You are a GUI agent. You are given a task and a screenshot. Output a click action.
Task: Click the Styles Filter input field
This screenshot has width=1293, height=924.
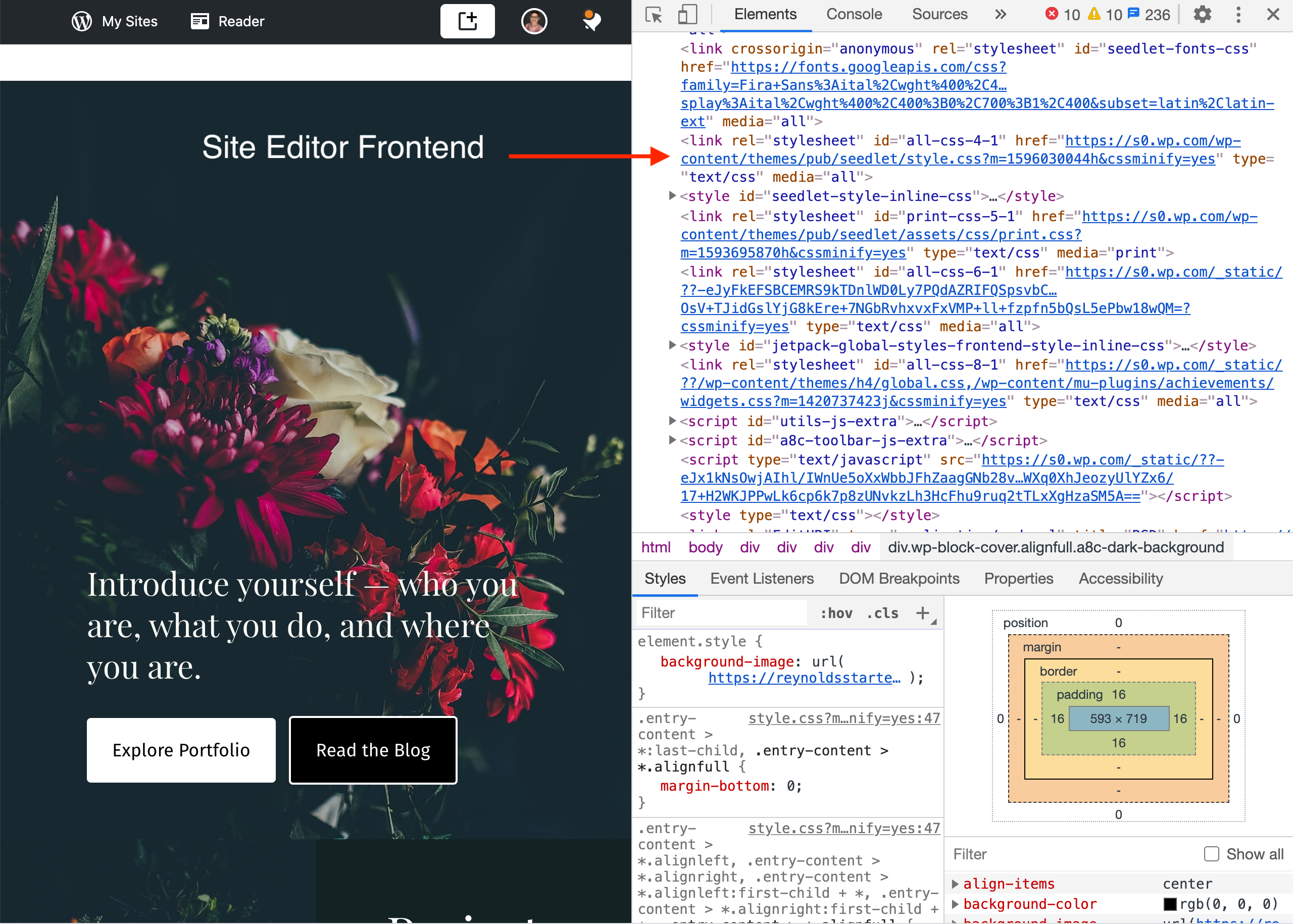tap(720, 613)
